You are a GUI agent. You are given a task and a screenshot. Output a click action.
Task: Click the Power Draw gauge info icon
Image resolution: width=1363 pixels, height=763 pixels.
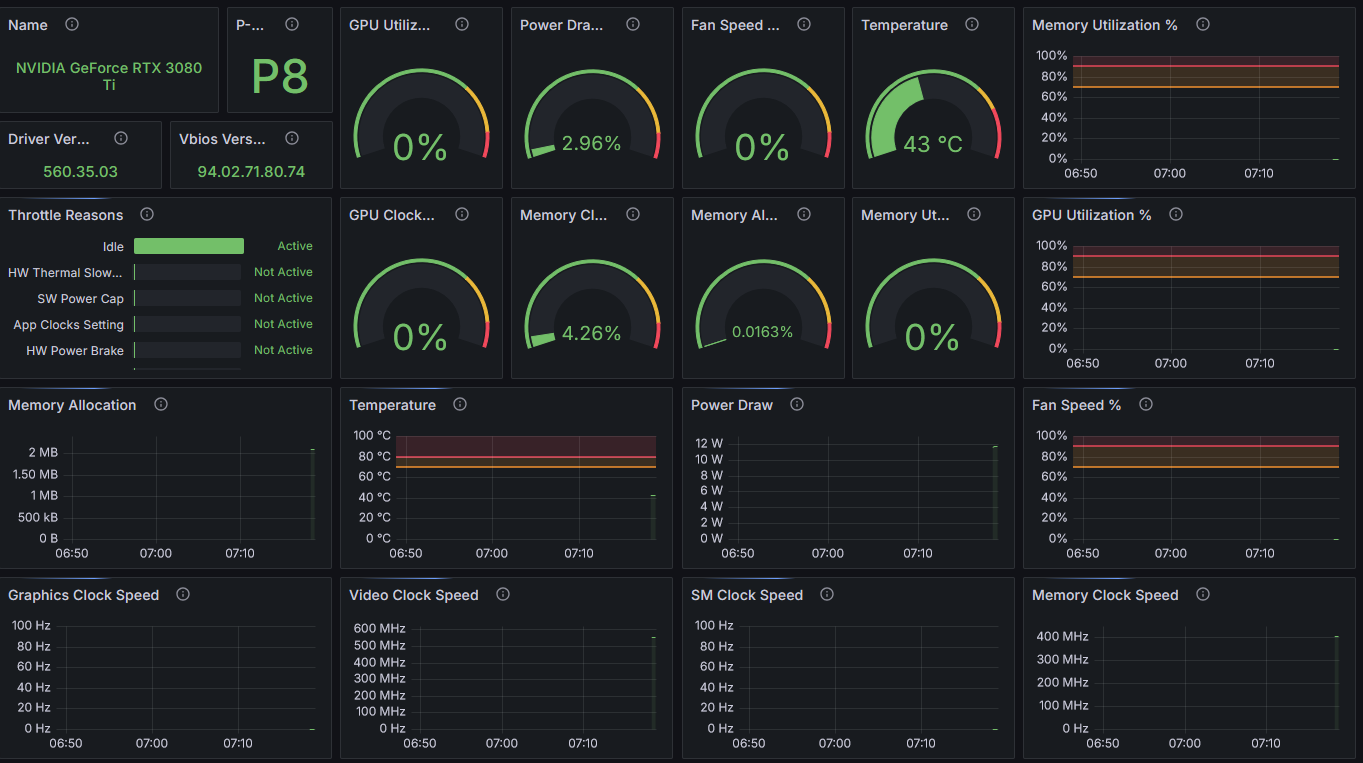click(632, 25)
